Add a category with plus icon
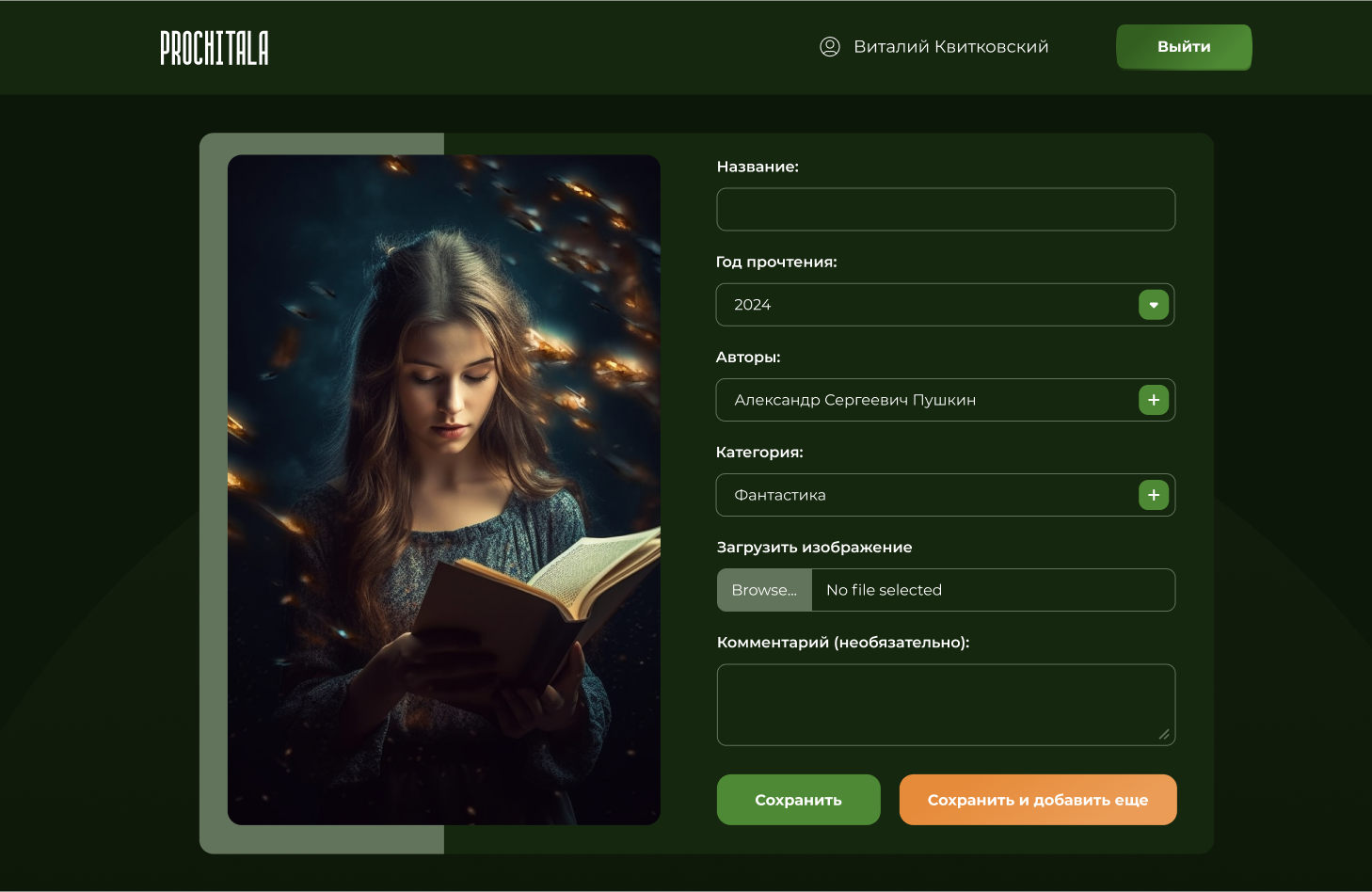The width and height of the screenshot is (1372, 892). 1154,495
